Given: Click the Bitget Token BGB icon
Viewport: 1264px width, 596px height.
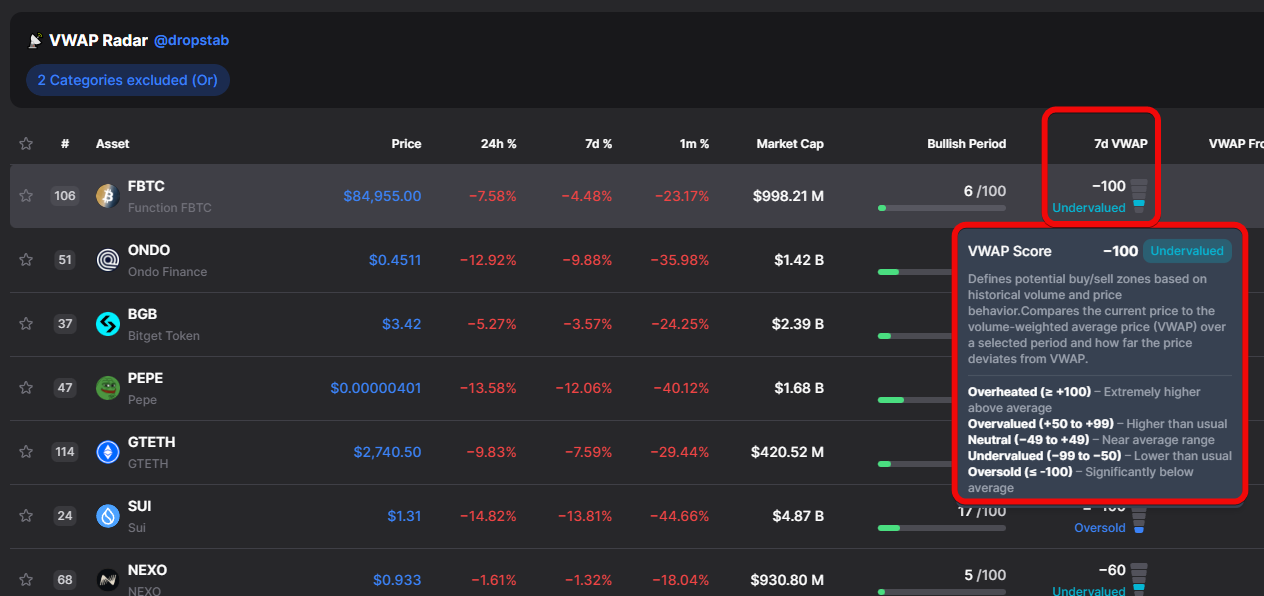Looking at the screenshot, I should tap(108, 324).
